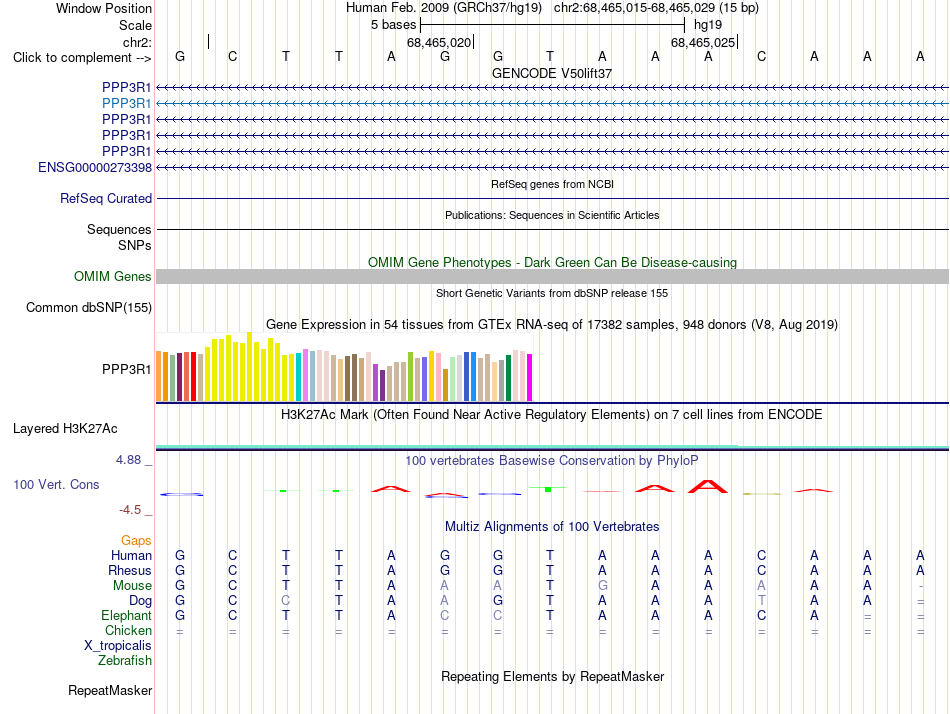Select the RefSeq Curated track label

106,198
